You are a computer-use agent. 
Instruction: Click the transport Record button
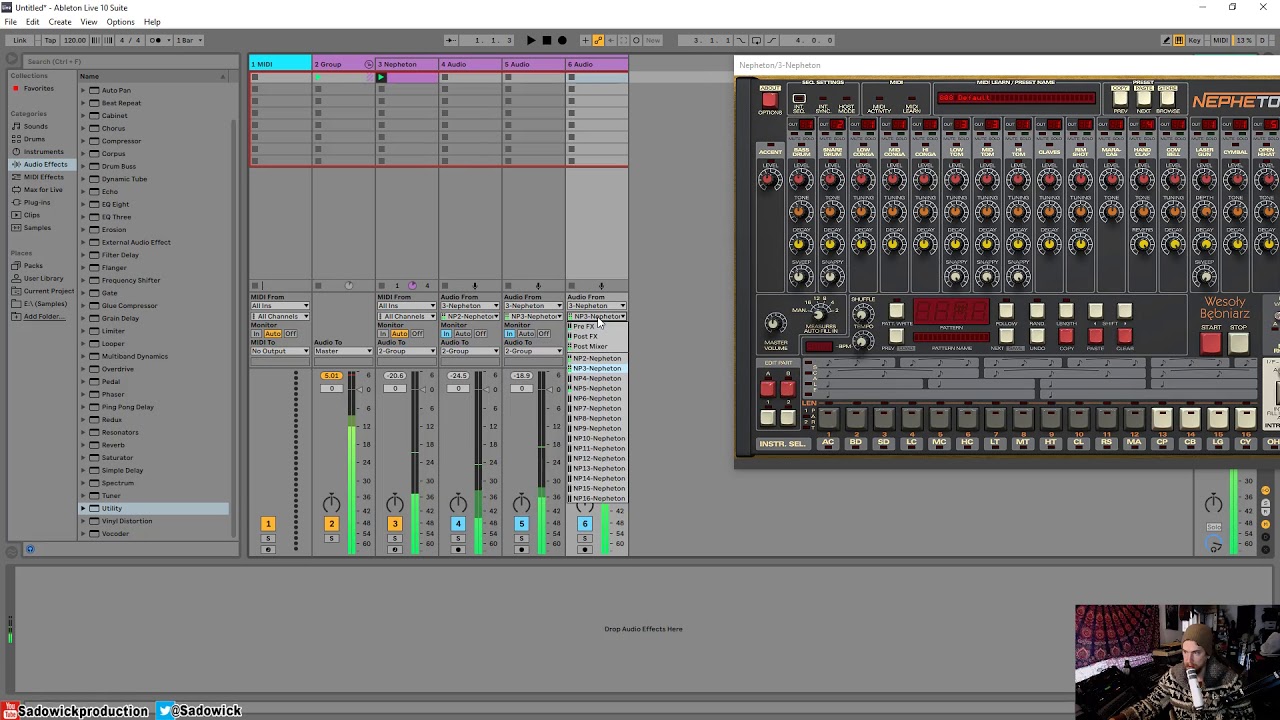click(561, 40)
